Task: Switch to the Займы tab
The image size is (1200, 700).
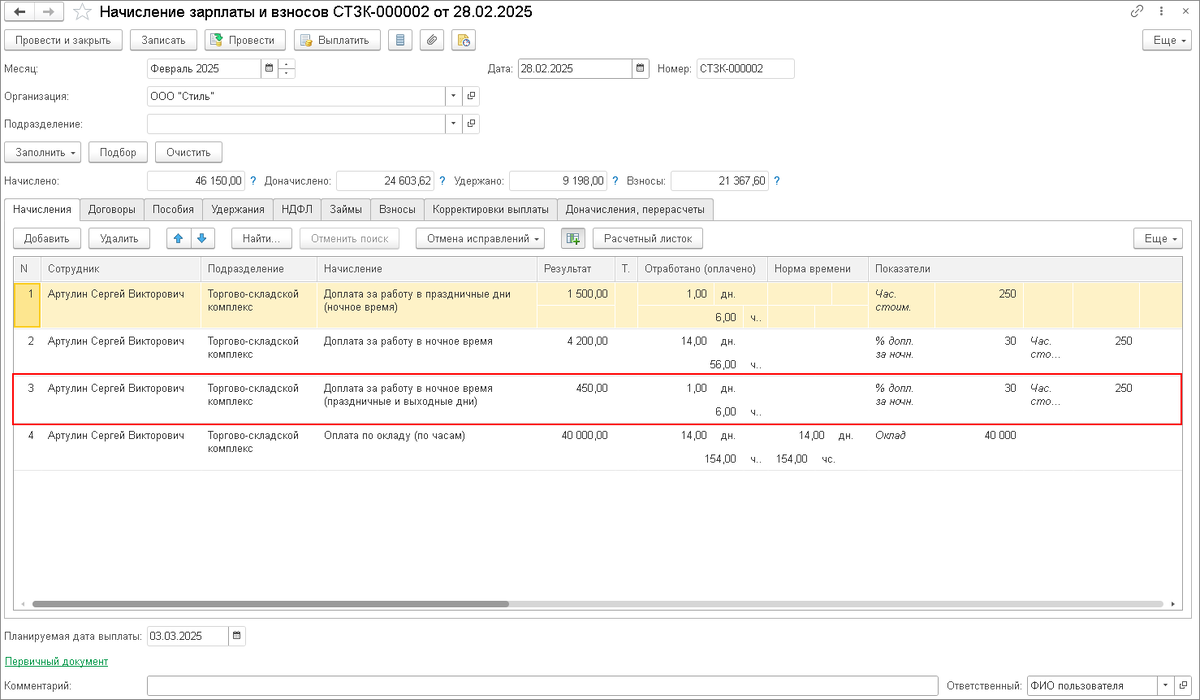Action: [346, 210]
